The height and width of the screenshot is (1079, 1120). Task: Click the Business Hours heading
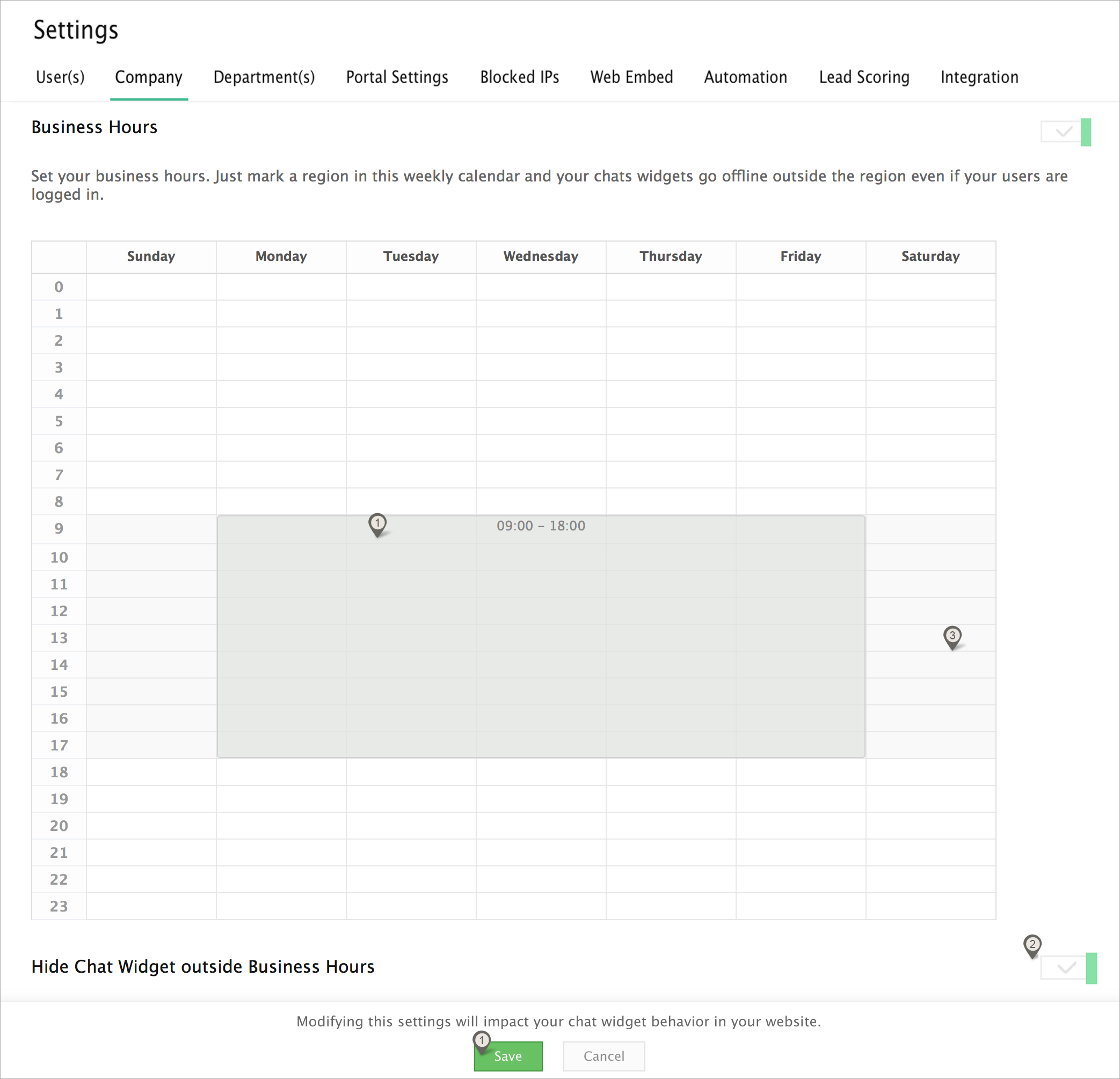(x=94, y=127)
